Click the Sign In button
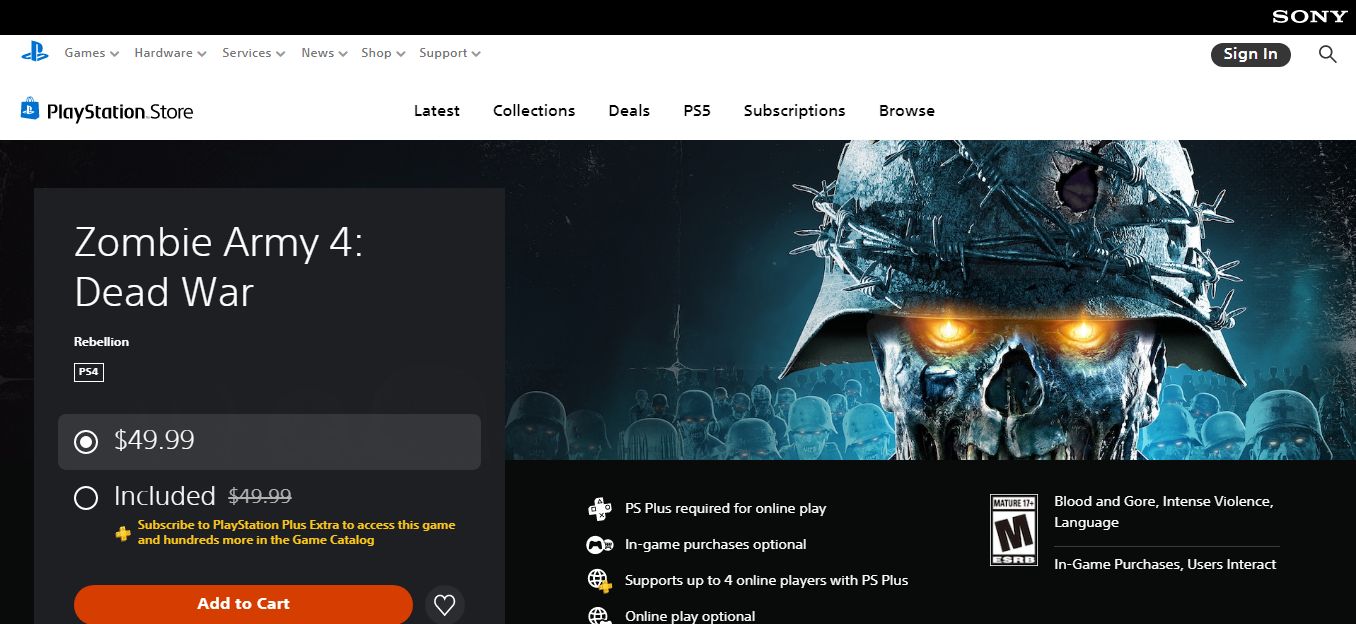1356x624 pixels. tap(1250, 54)
